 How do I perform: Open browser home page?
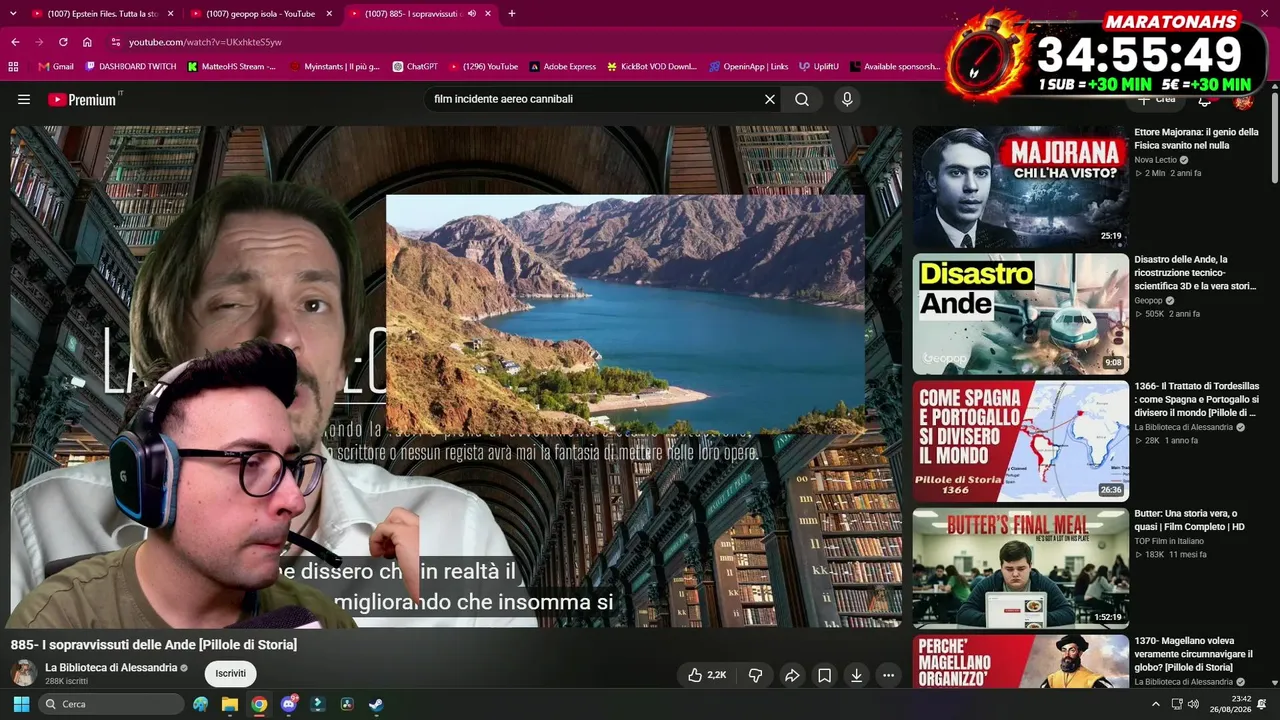pos(87,42)
